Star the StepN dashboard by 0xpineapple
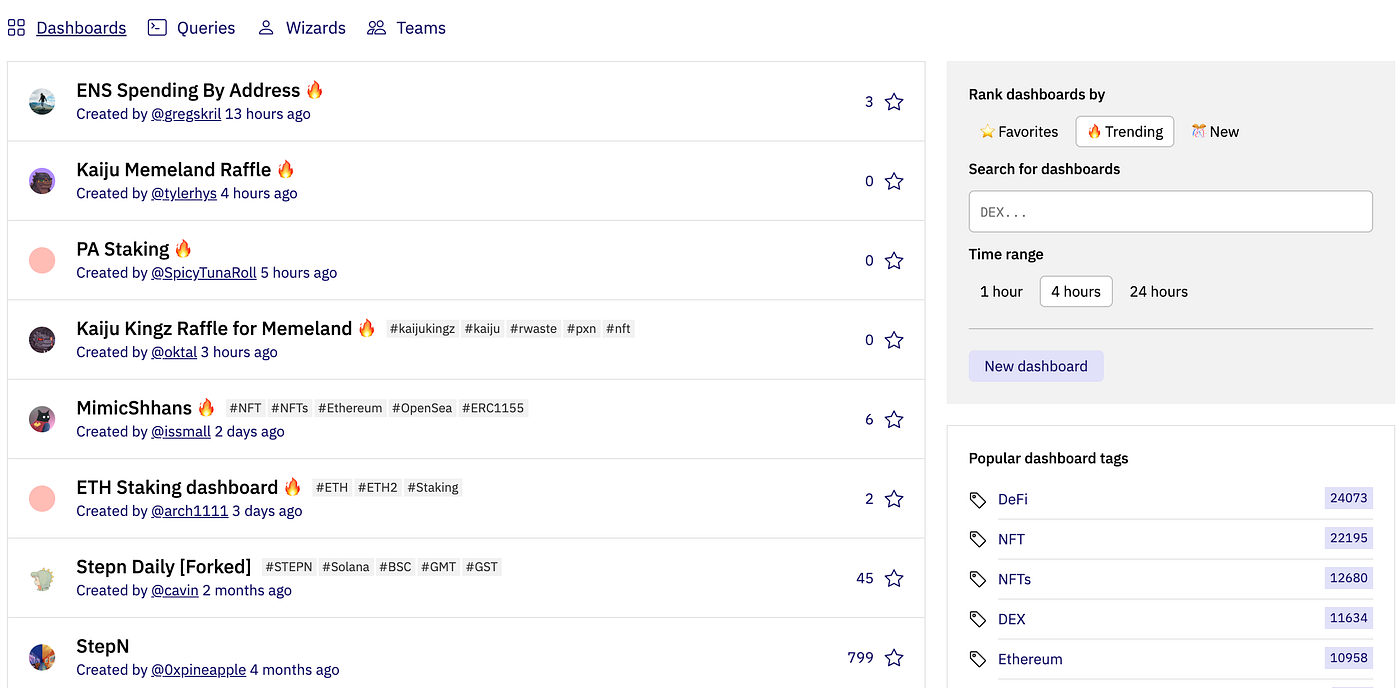This screenshot has width=1400, height=688. coord(894,658)
